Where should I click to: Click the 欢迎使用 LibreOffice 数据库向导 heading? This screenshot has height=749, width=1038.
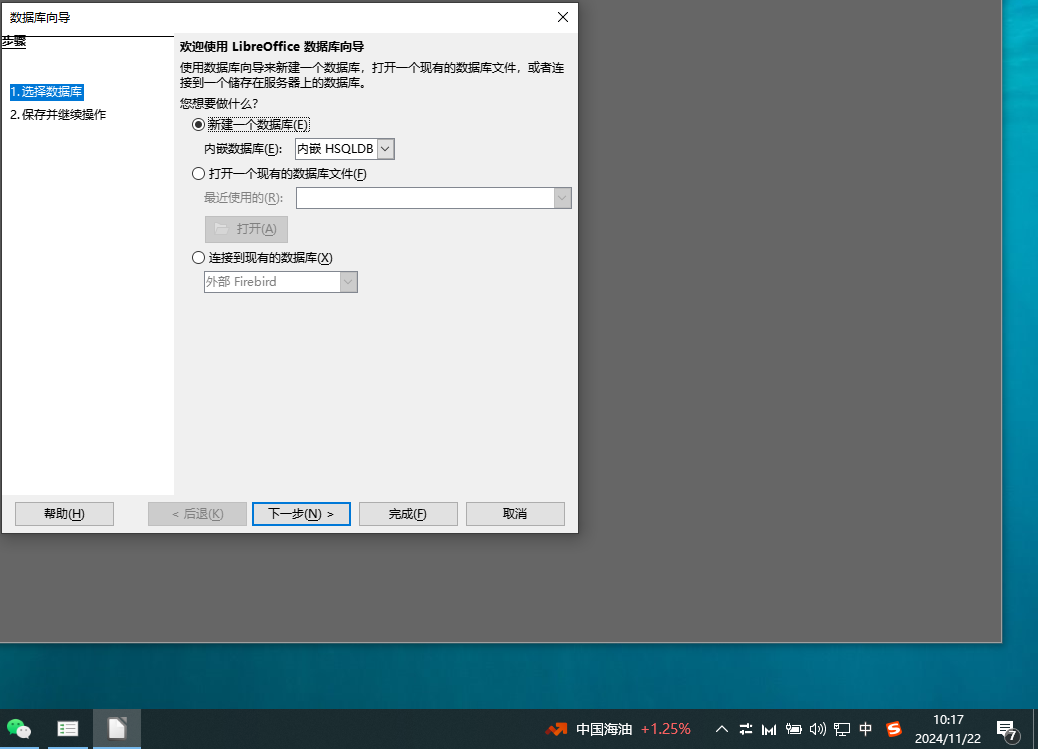(x=272, y=46)
